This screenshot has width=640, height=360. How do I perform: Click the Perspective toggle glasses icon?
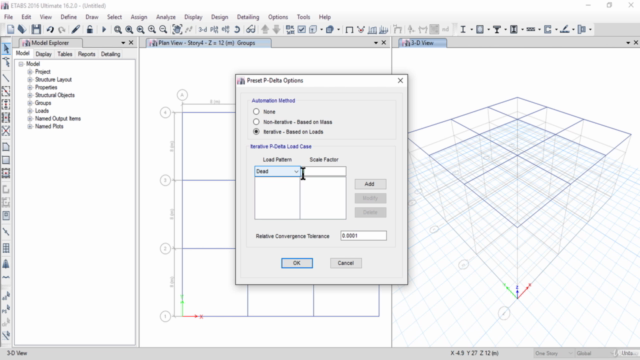[x=250, y=29]
